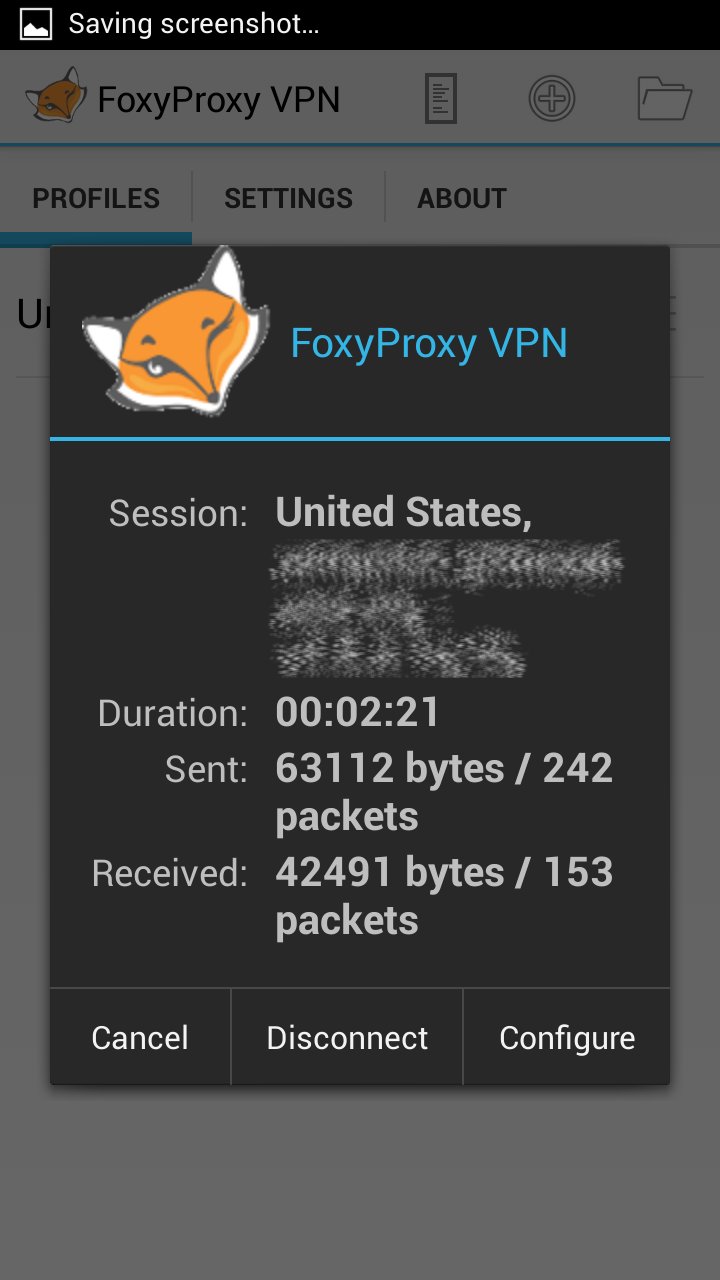Switch to the PROFILES tab
Image resolution: width=720 pixels, height=1280 pixels.
tap(96, 198)
